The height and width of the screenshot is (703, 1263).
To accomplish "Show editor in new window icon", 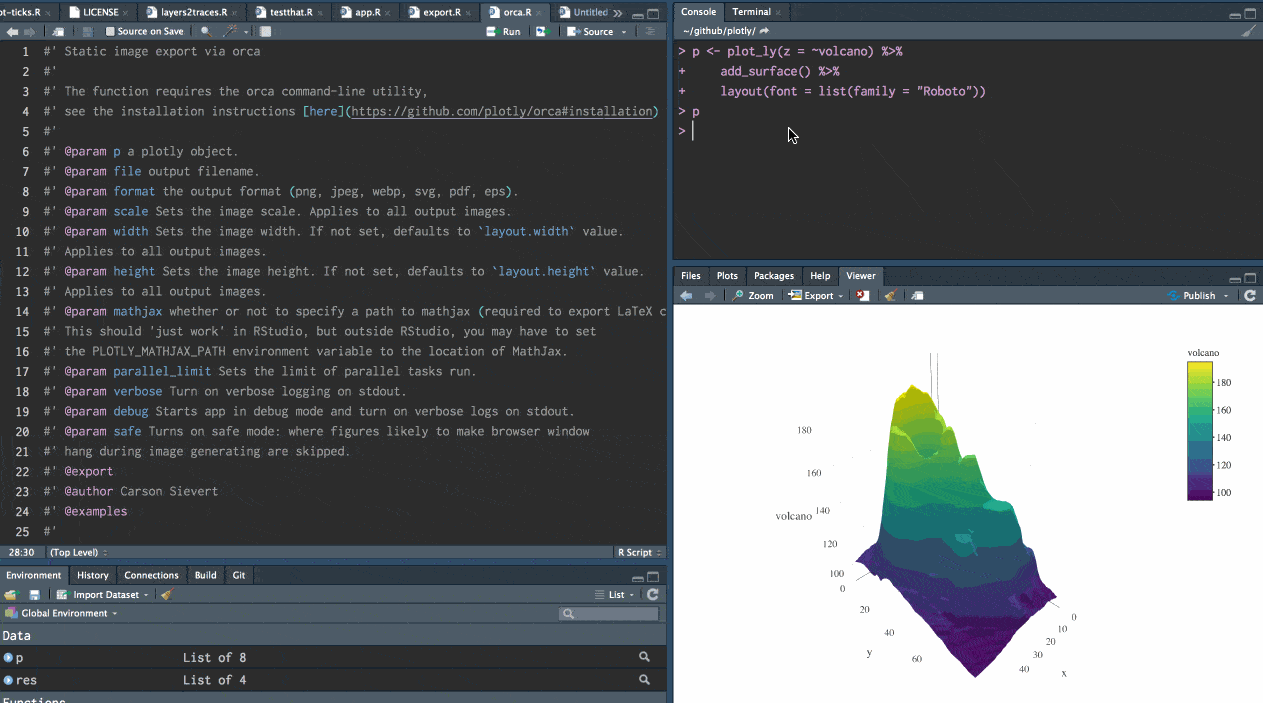I will 59,32.
